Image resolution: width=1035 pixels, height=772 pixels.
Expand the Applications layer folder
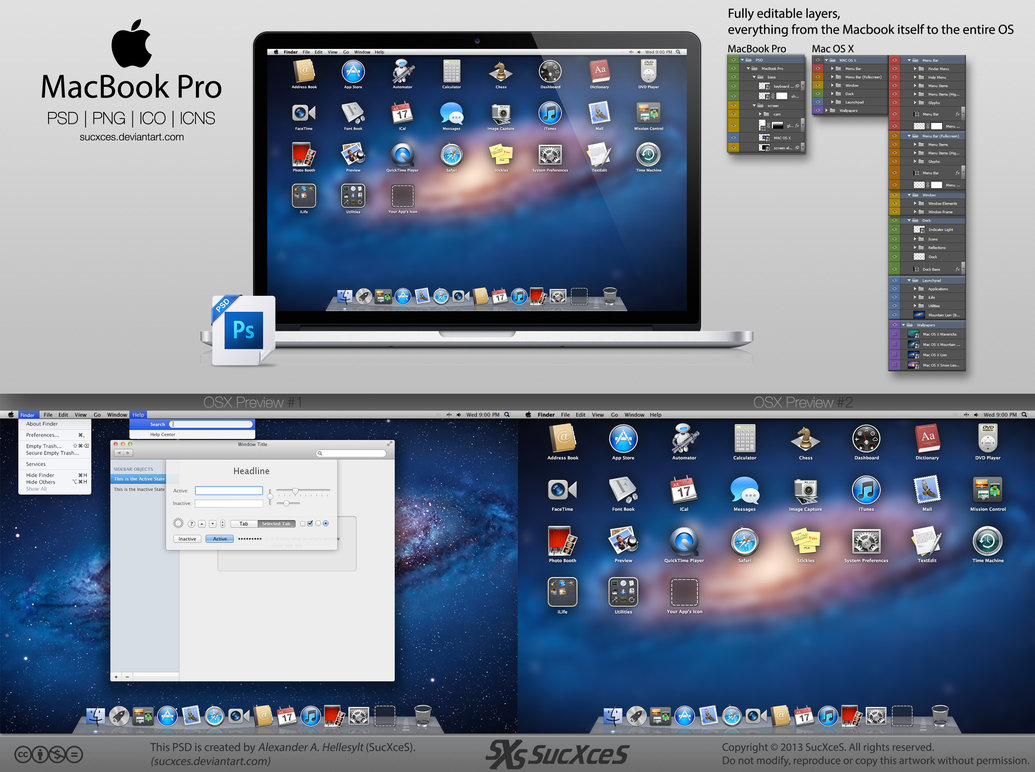[915, 289]
